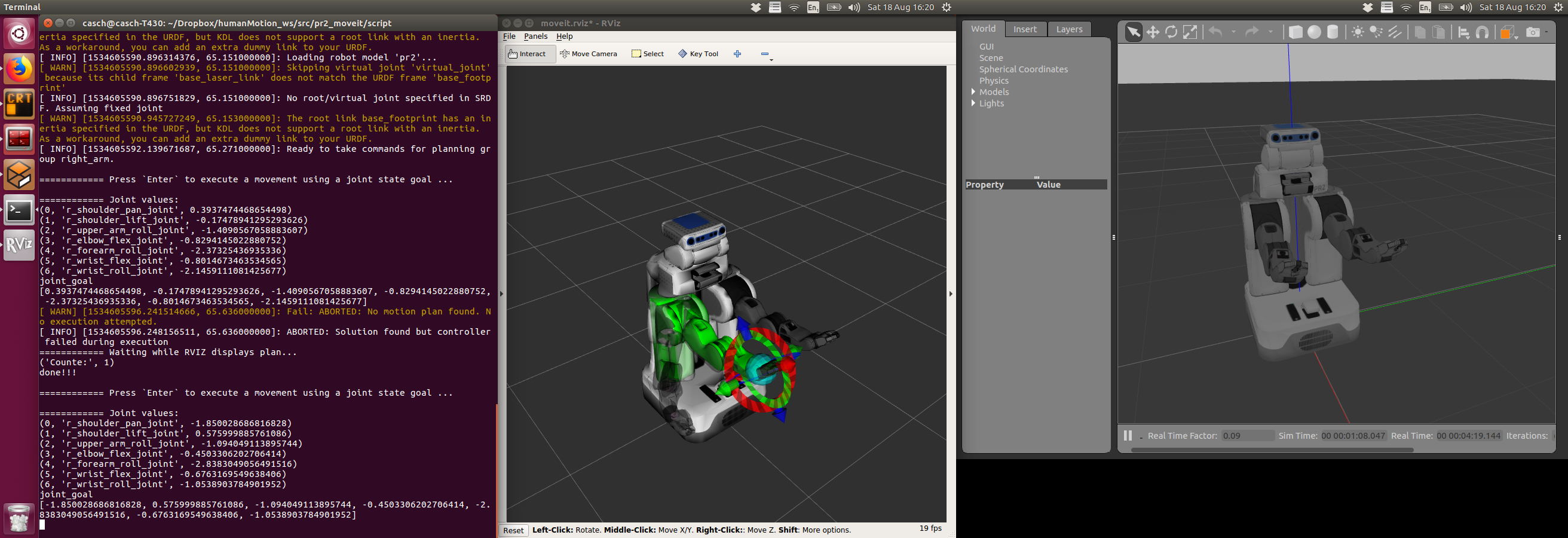Select the scale mode tool in Gazebo

[1190, 32]
